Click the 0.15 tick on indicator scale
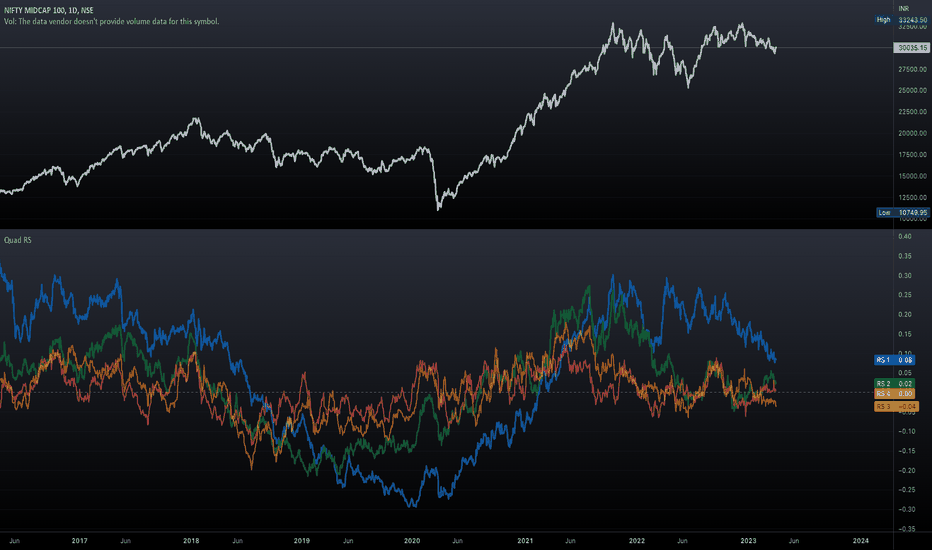Screen dimensions: 932x550 (x=905, y=334)
